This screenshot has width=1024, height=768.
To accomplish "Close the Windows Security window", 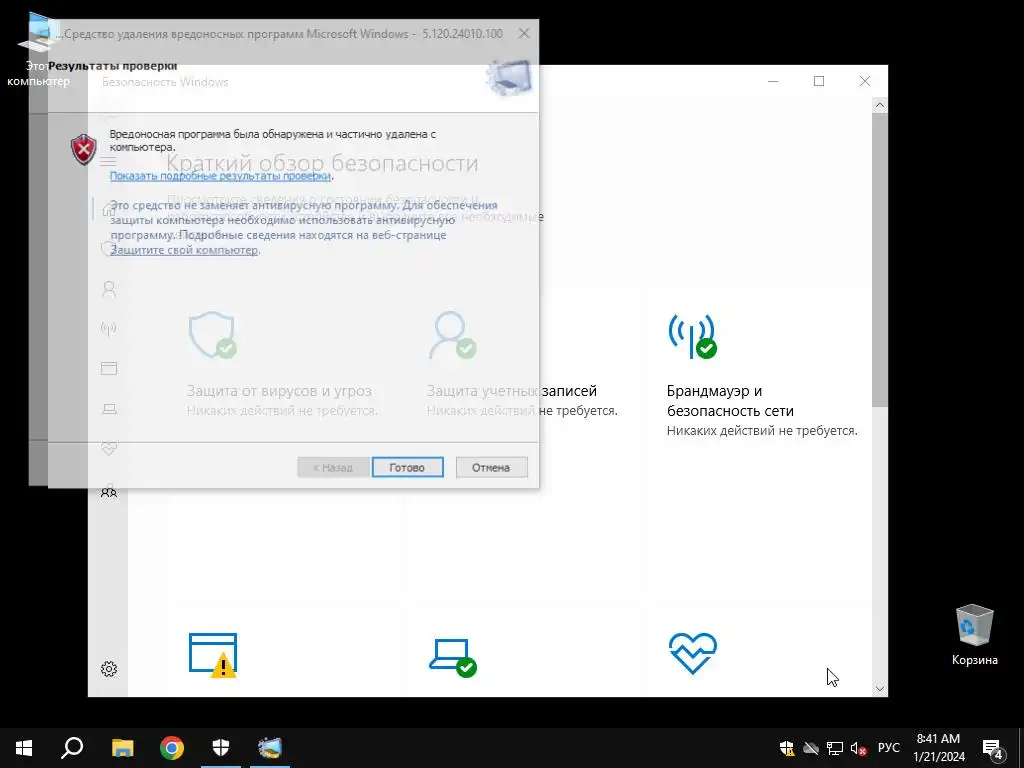I will (x=865, y=81).
